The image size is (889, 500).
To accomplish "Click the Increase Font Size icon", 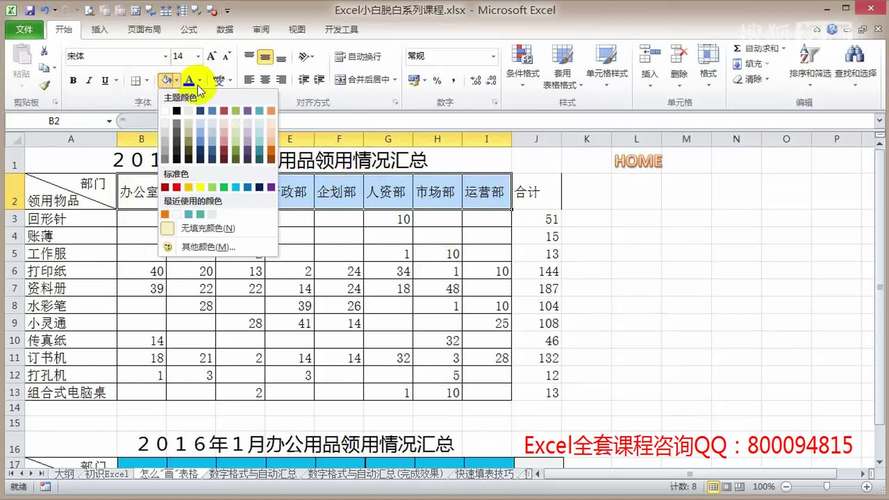I will point(211,56).
